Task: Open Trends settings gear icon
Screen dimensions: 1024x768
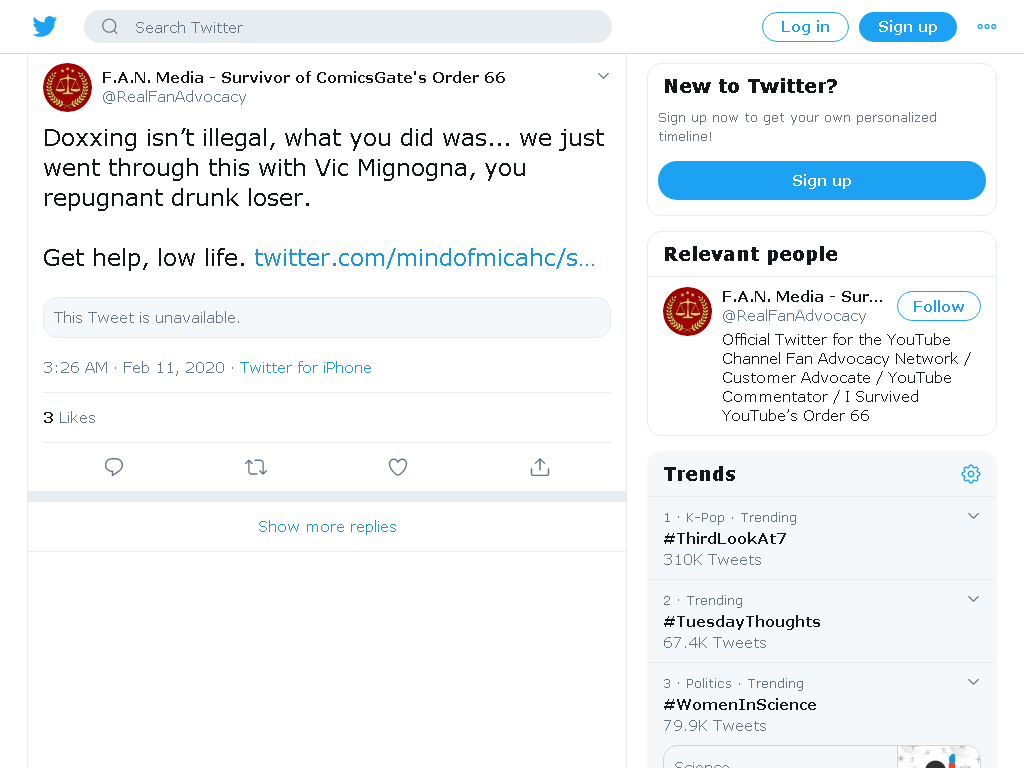Action: click(x=971, y=474)
